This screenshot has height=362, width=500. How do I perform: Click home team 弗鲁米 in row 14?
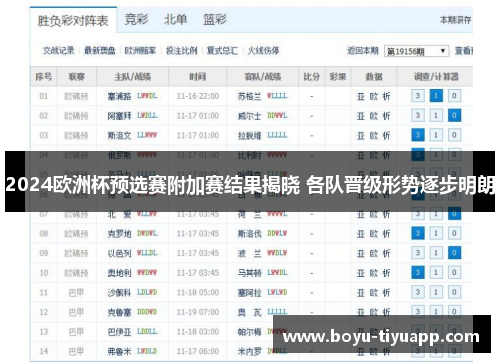pyautogui.click(x=119, y=351)
